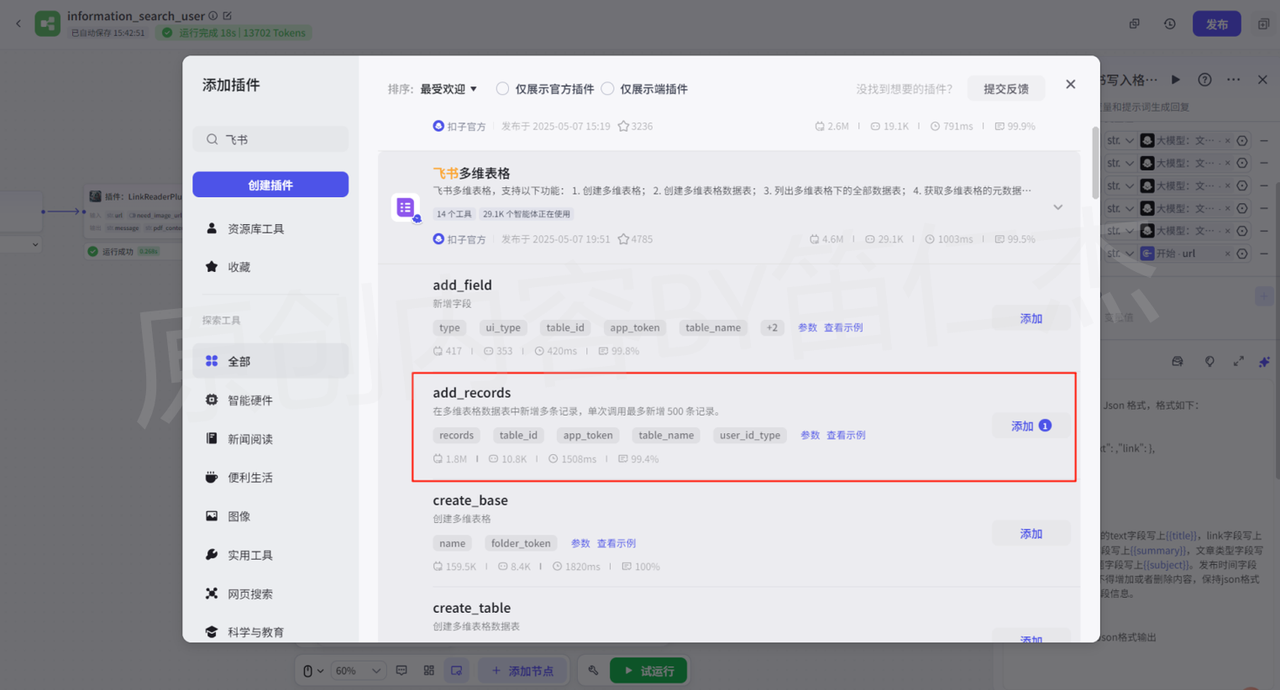Image resolution: width=1280 pixels, height=690 pixels.
Task: Click the 飞书多维表格 plugin icon
Action: pos(405,207)
